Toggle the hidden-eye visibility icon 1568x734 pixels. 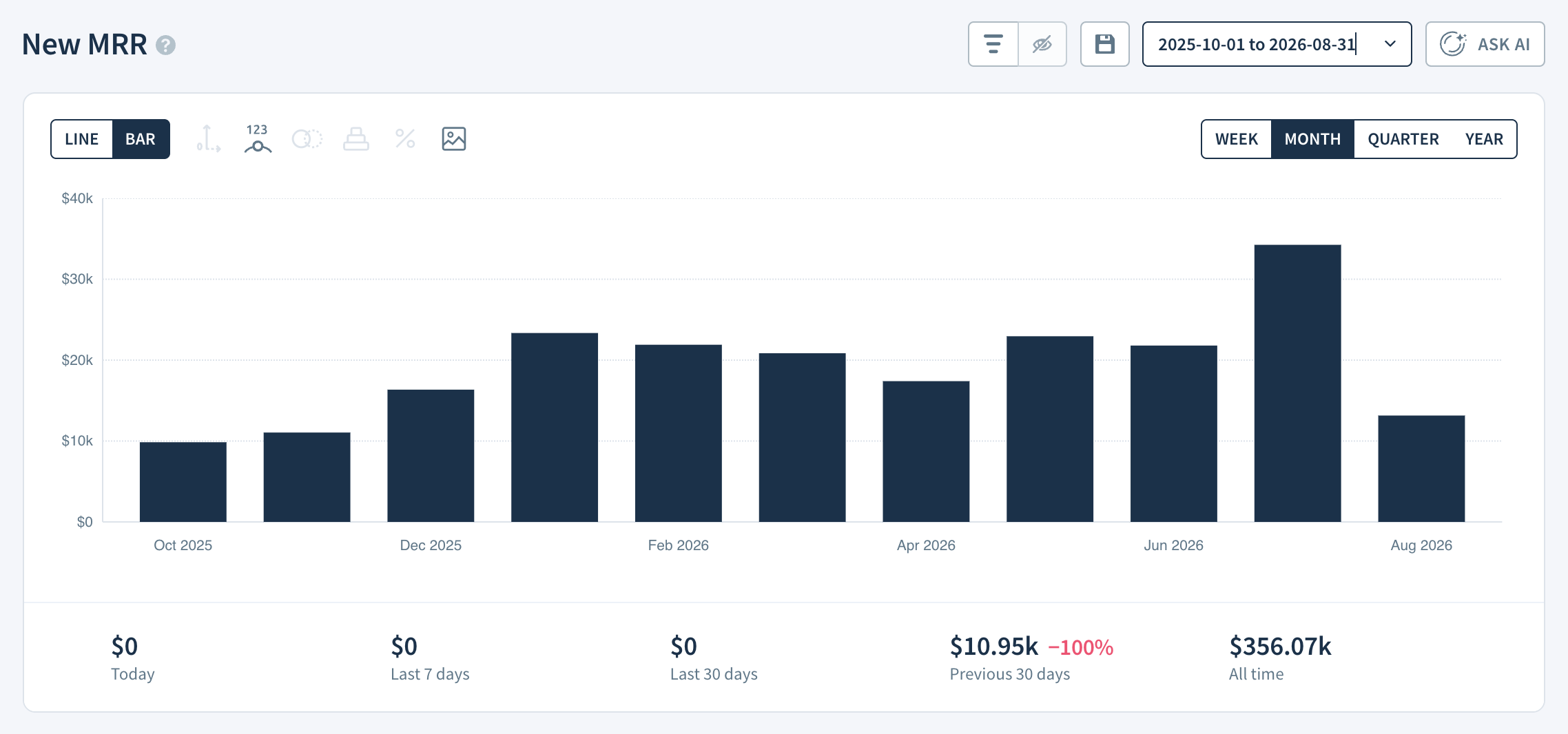(1042, 44)
